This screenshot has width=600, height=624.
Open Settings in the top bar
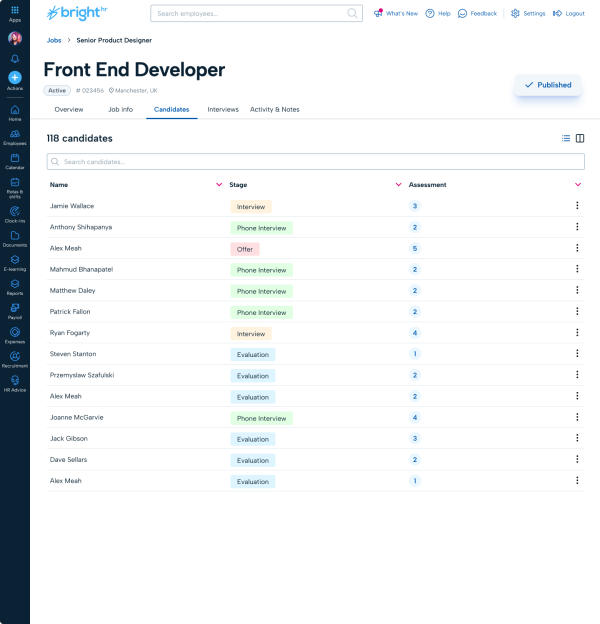pyautogui.click(x=528, y=14)
